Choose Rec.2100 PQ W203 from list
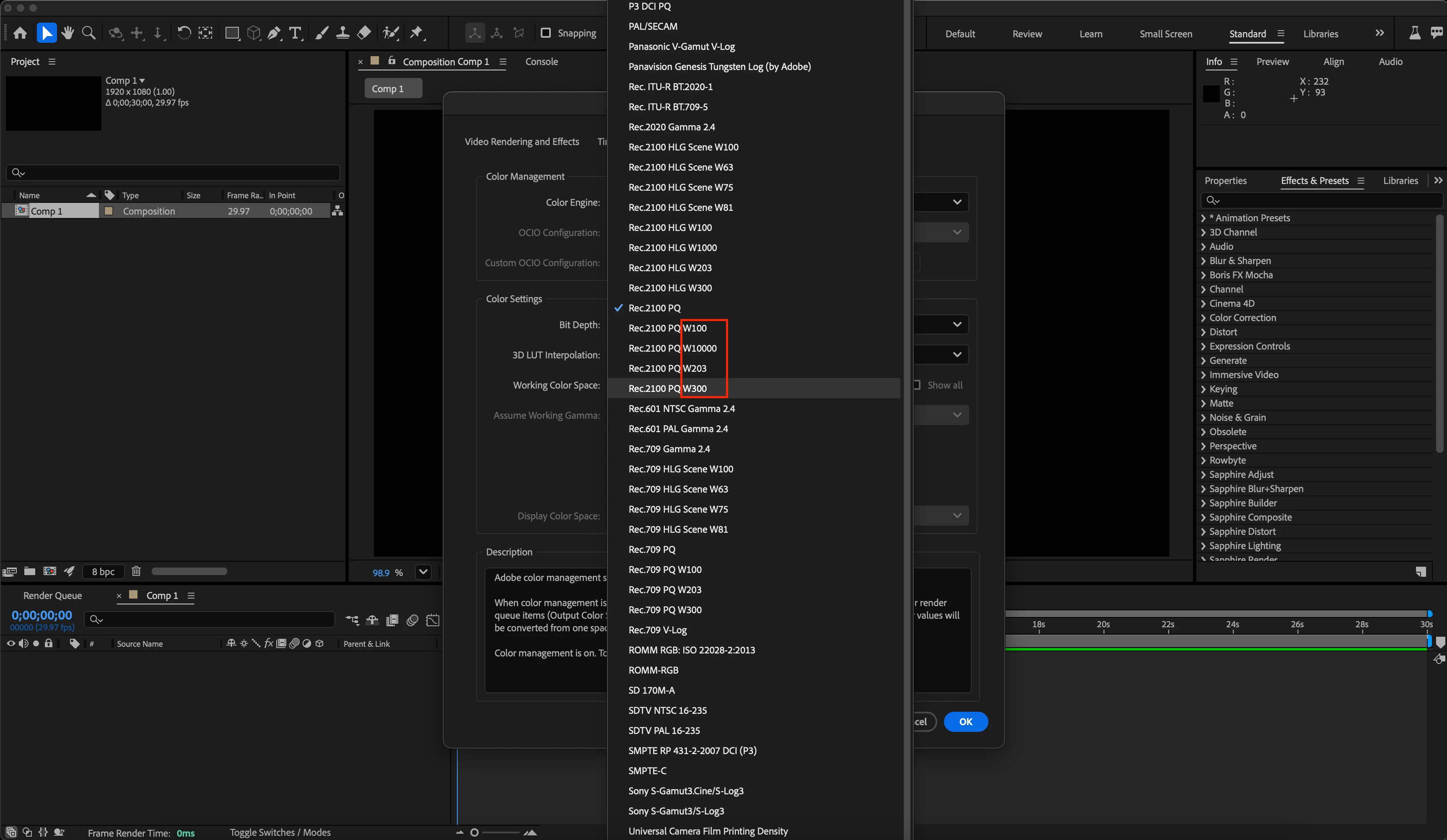Screen dimensions: 1447x840 coord(667,368)
